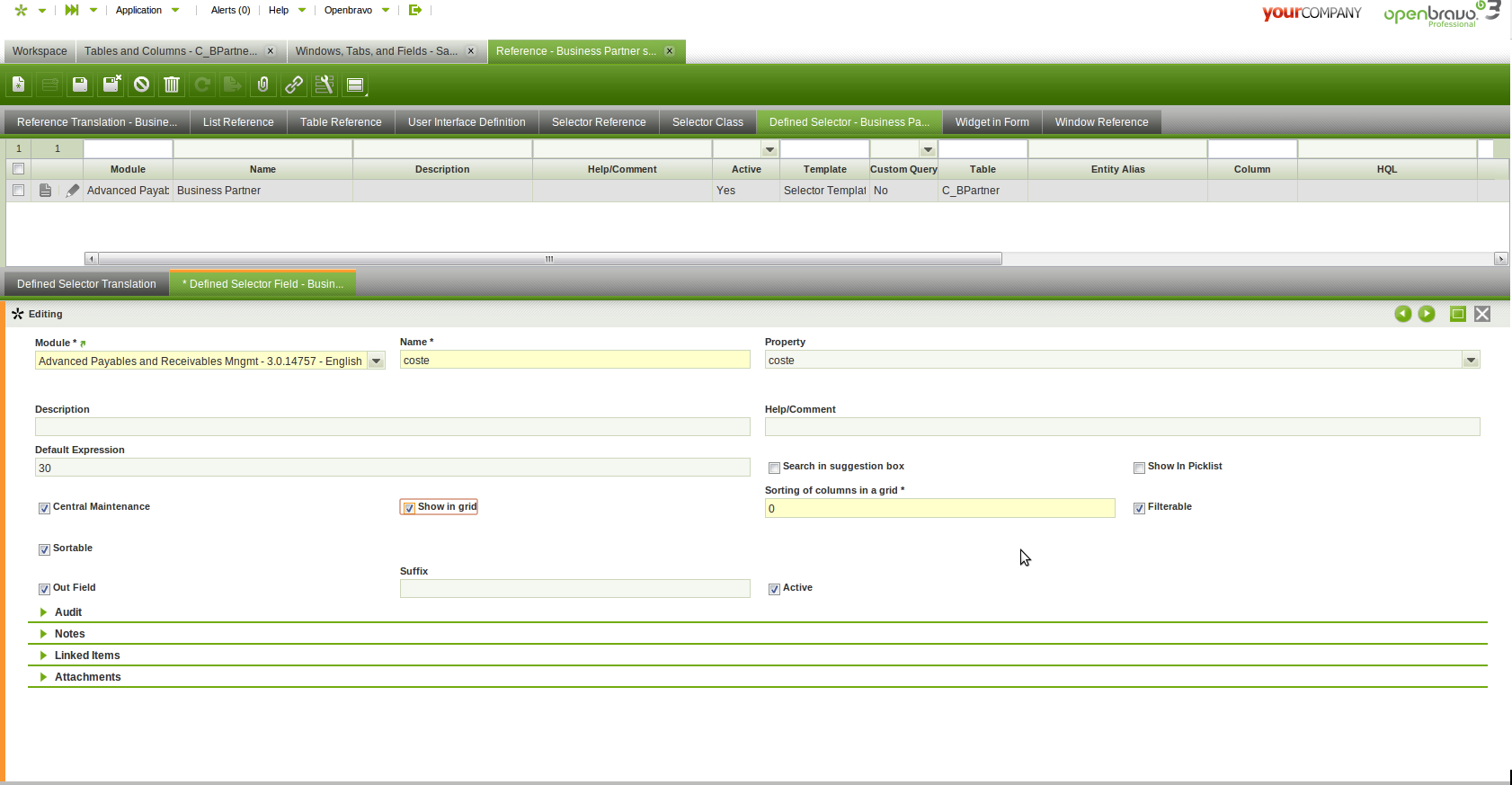This screenshot has height=785, width=1512.
Task: Switch to Defined Selector Translation tab
Action: [x=86, y=284]
